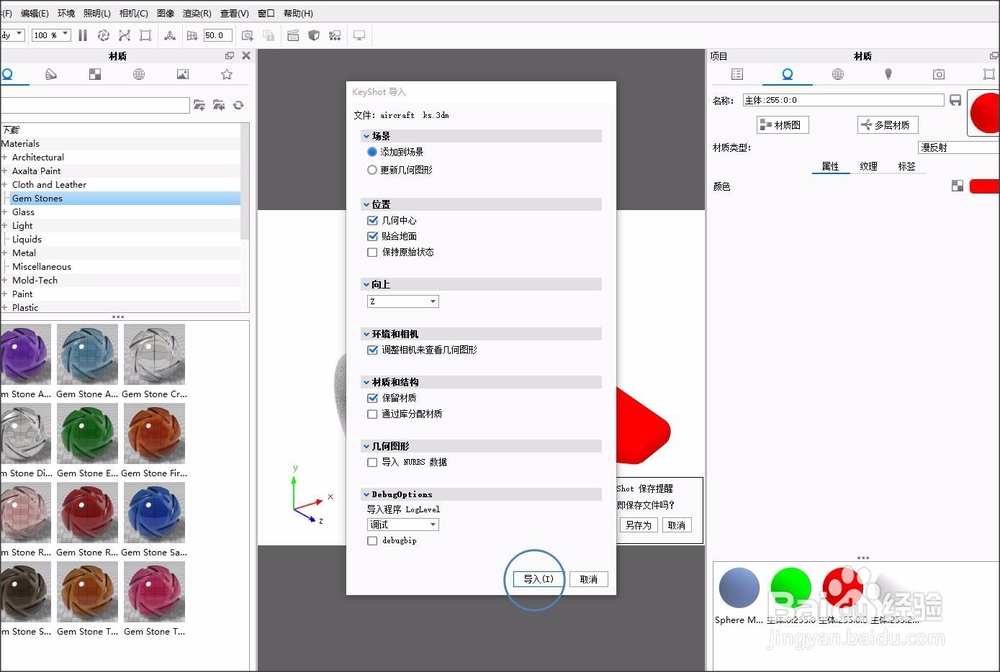Image resolution: width=1000 pixels, height=672 pixels.
Task: Click the 材质图 button
Action: [x=783, y=125]
